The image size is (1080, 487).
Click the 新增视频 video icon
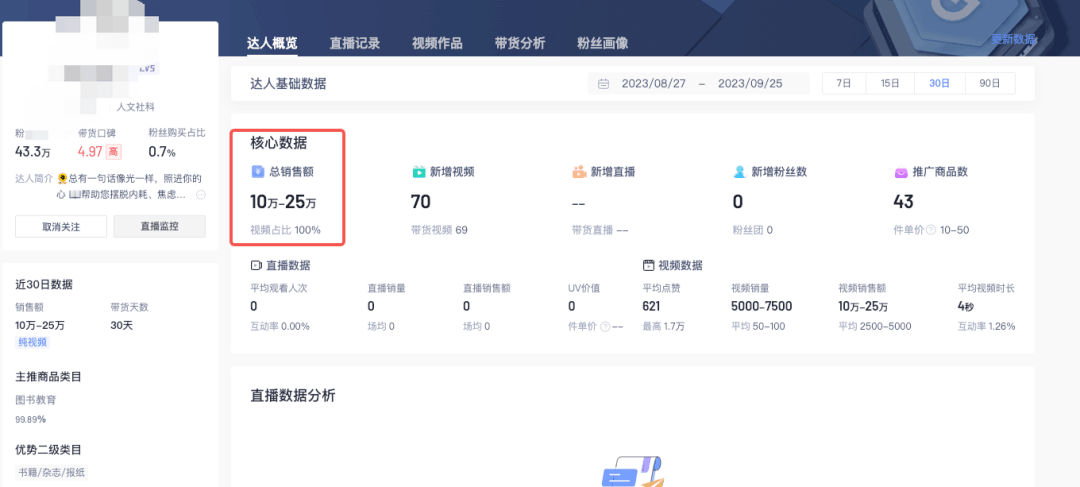click(419, 172)
